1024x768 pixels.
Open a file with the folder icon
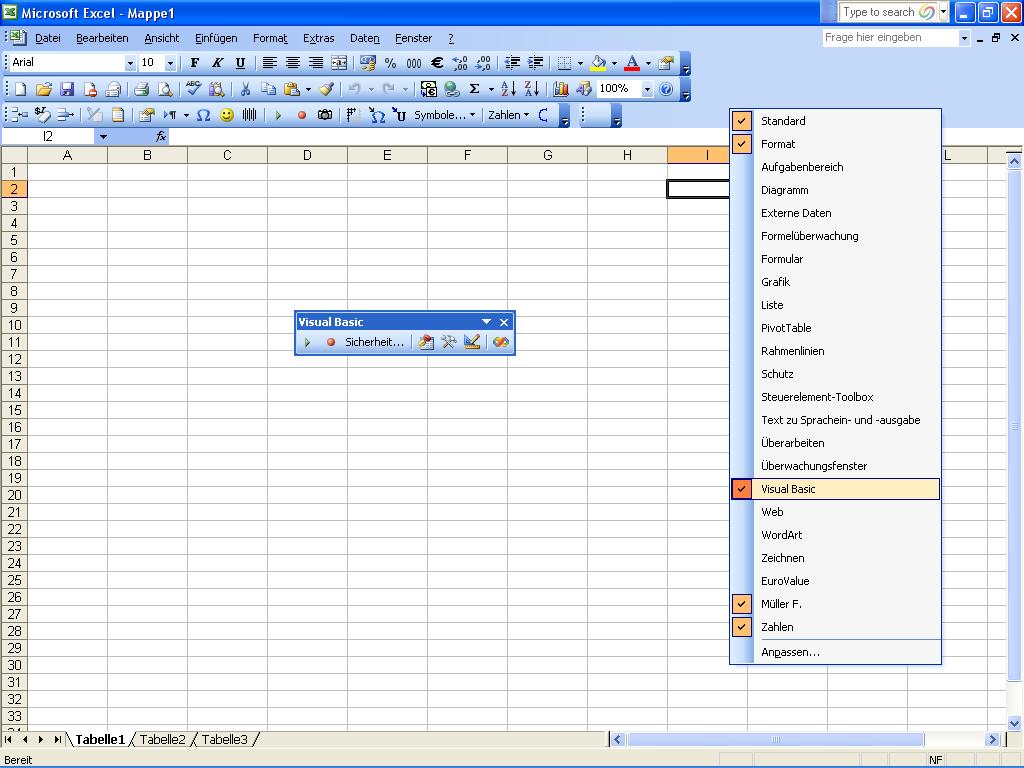[44, 89]
